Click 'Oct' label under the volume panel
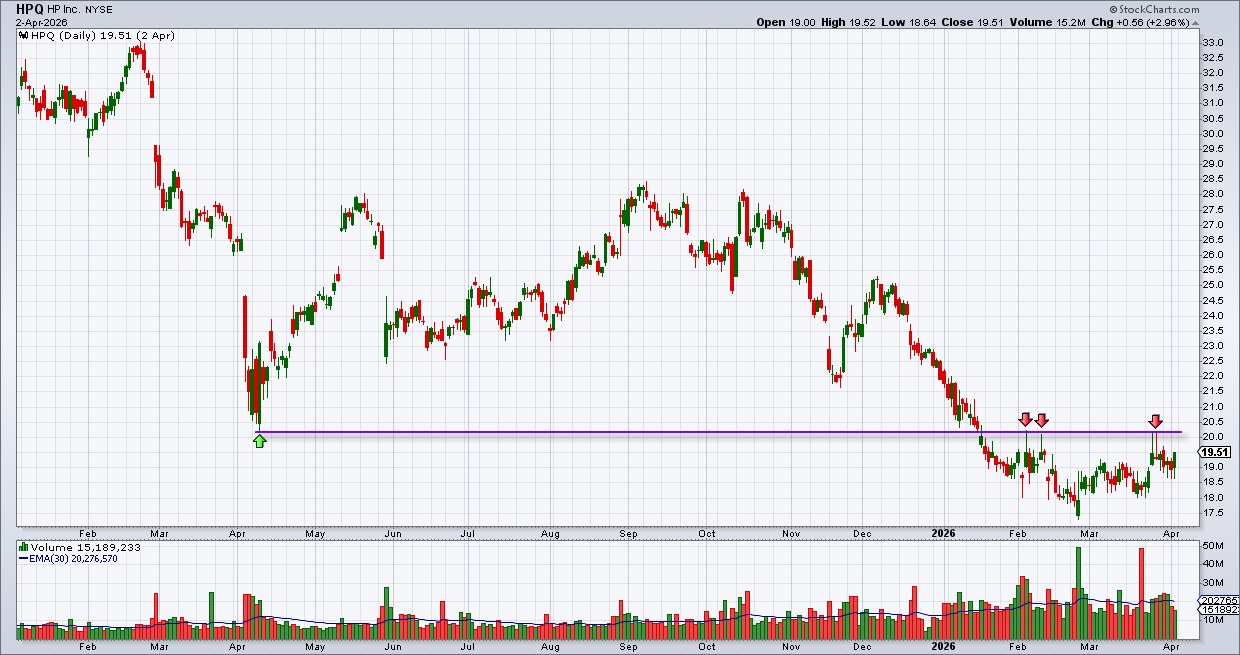 click(x=707, y=647)
